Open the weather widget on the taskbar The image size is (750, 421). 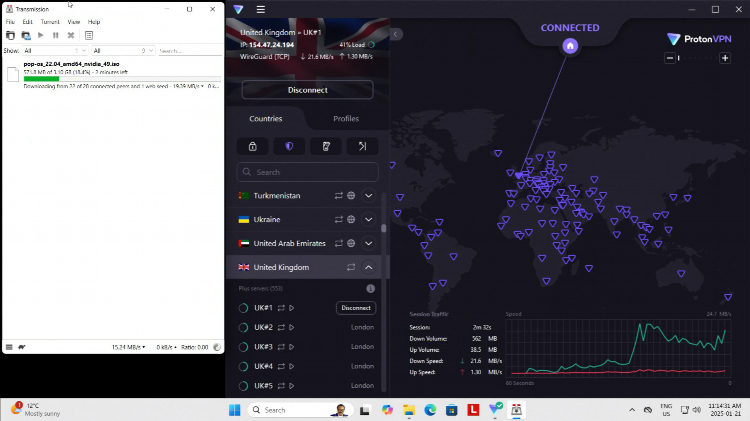click(x=34, y=410)
